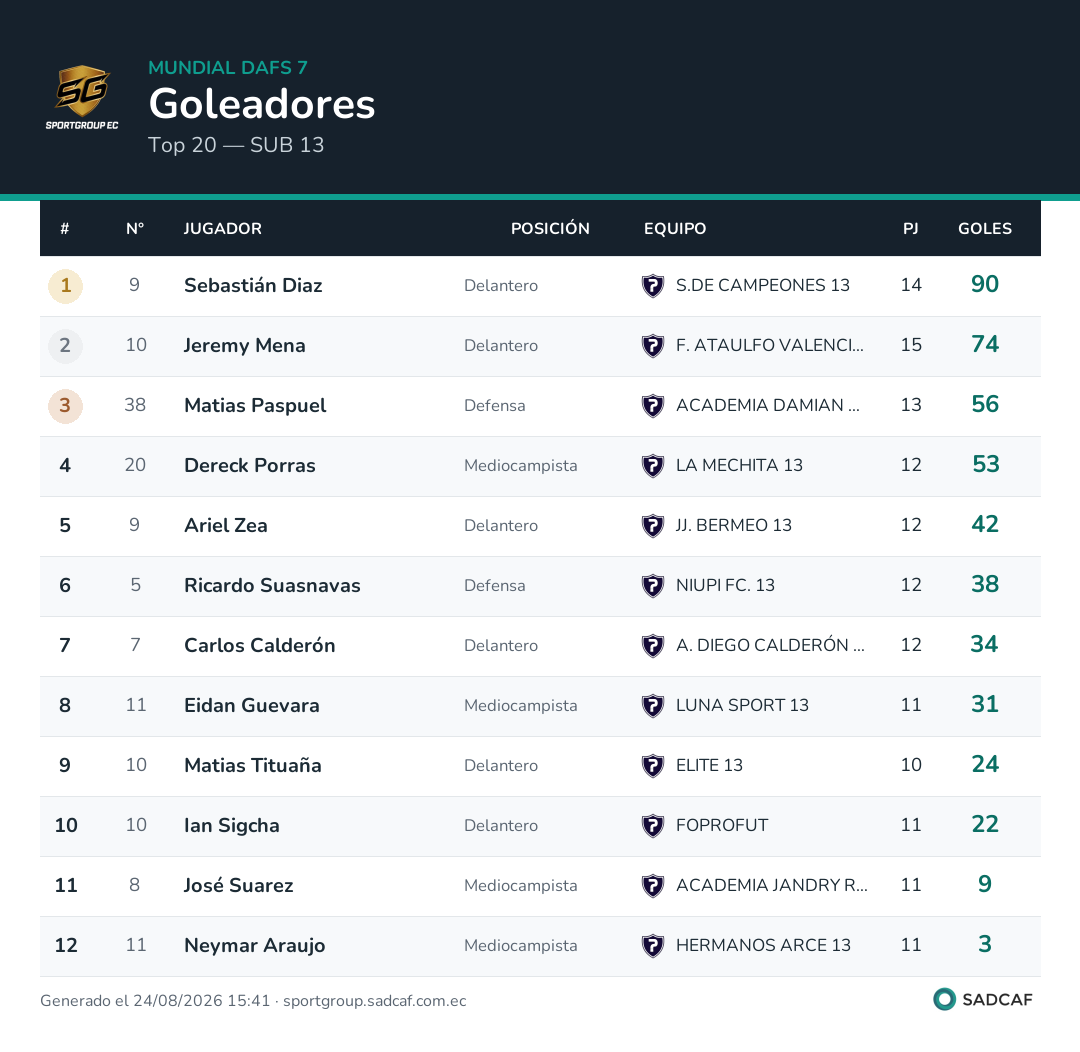The height and width of the screenshot is (1052, 1080).
Task: Select the Ricardo Suasnavas row
Action: pyautogui.click(x=540, y=585)
